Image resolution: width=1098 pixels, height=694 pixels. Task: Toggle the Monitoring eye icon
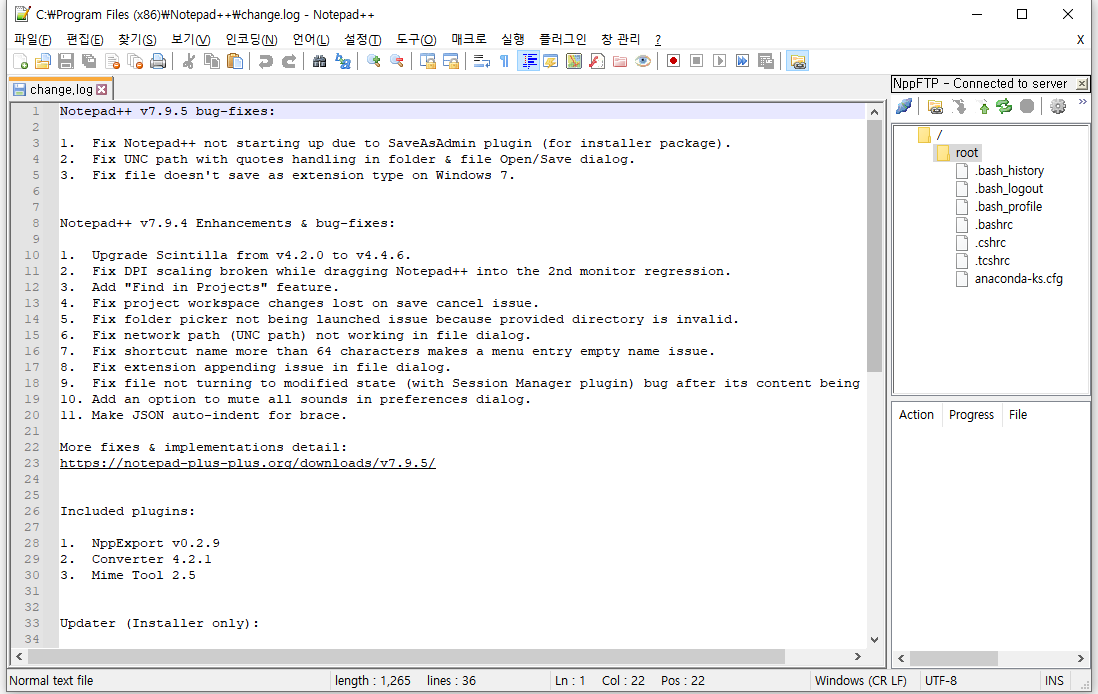click(643, 62)
